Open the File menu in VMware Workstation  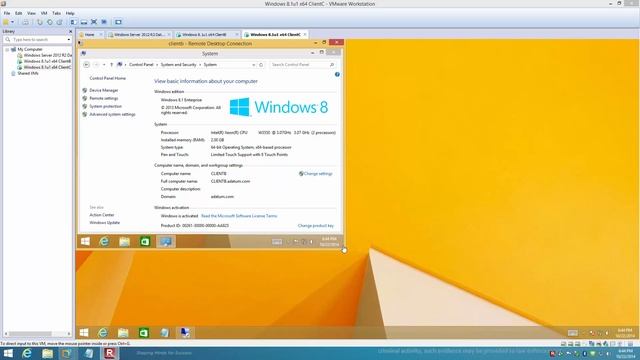tap(7, 13)
